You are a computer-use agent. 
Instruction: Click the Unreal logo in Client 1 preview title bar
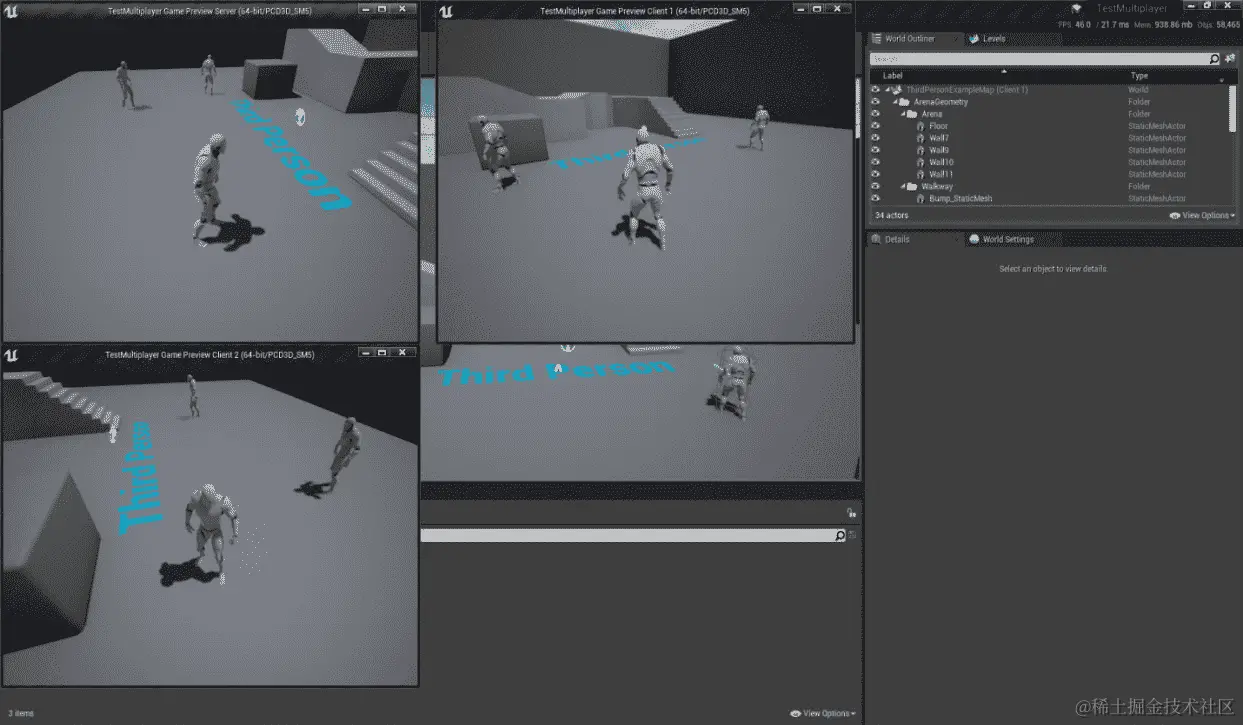pyautogui.click(x=446, y=10)
